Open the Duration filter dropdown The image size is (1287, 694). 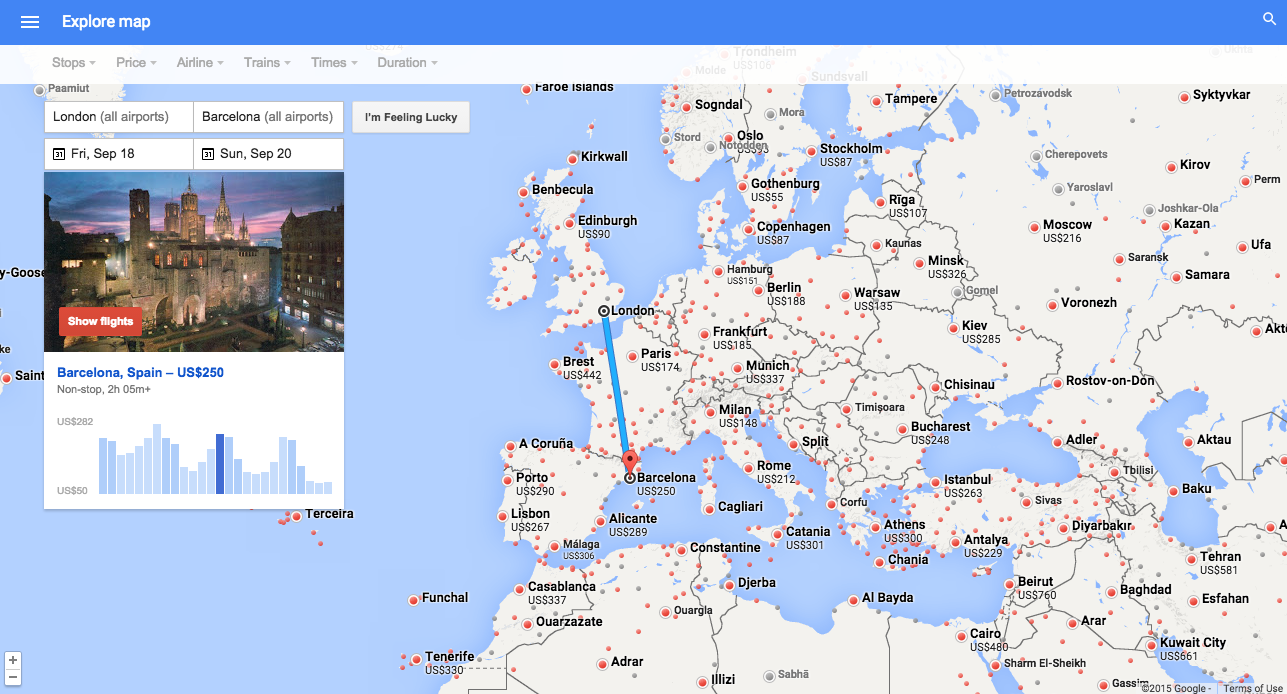click(408, 62)
